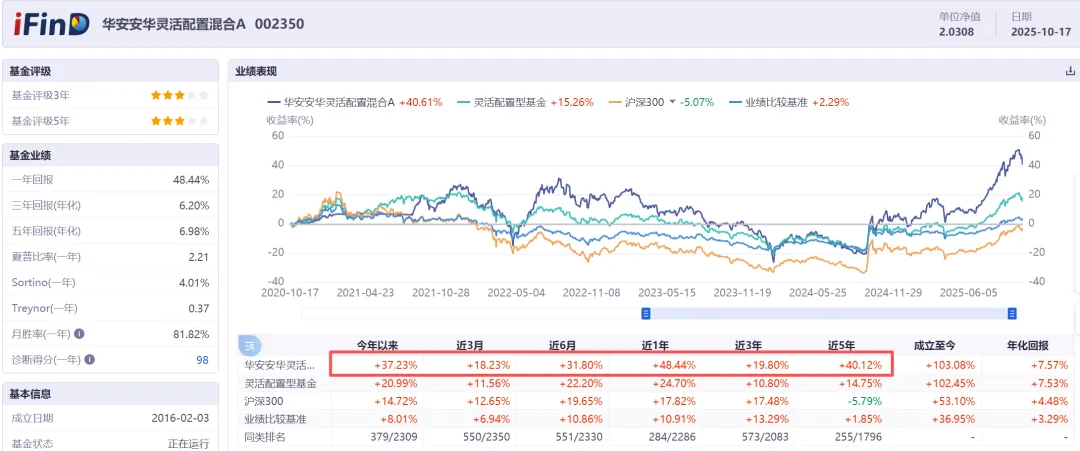
Task: Click the left handle of chart range slider
Action: (x=646, y=313)
